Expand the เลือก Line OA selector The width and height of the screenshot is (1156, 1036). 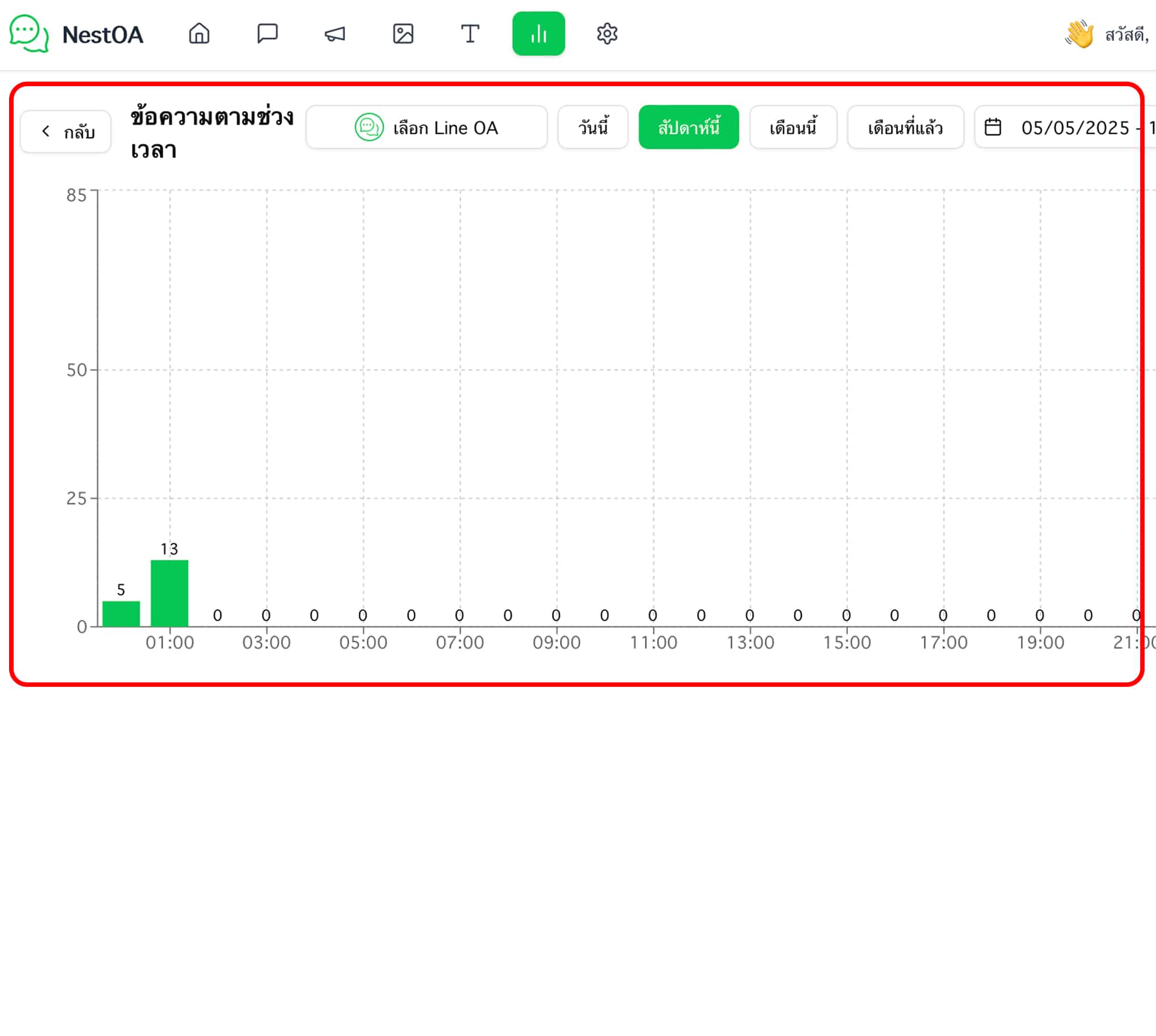[x=426, y=127]
